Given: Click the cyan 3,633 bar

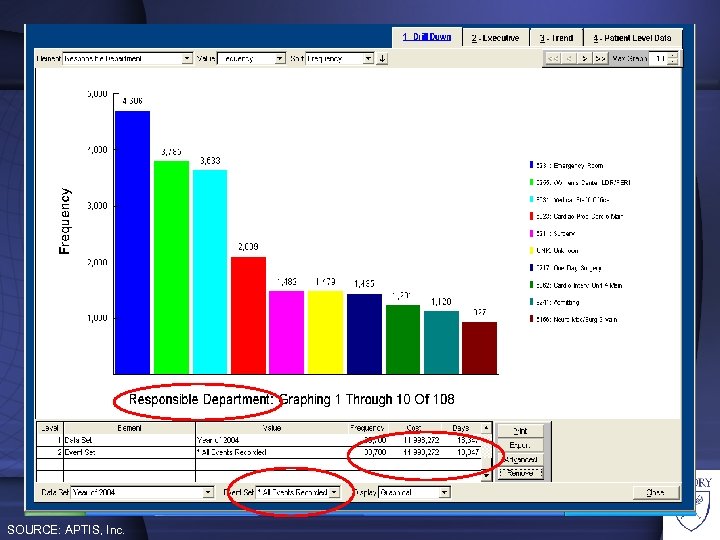Looking at the screenshot, I should 210,271.
